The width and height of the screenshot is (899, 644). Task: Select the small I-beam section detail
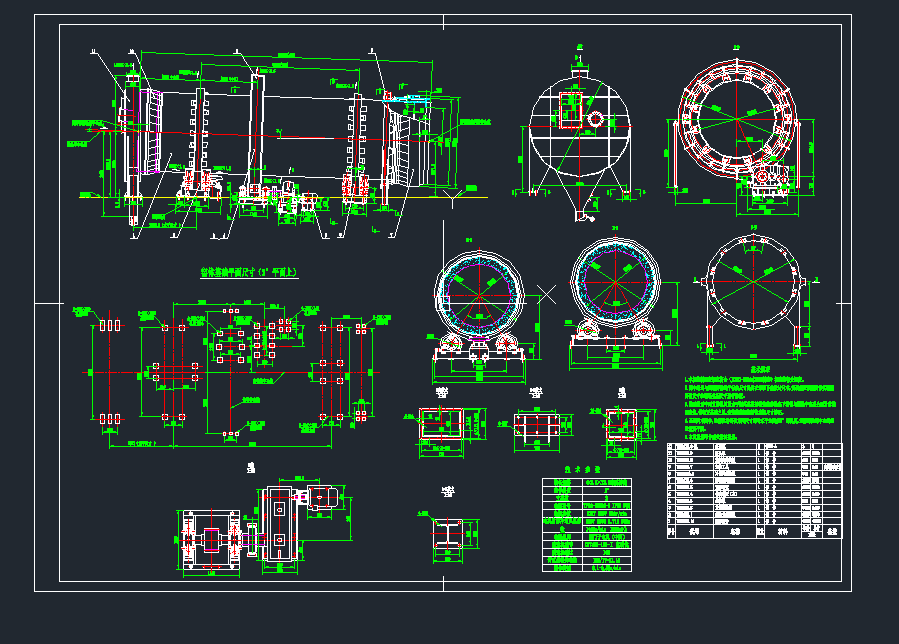(x=444, y=531)
